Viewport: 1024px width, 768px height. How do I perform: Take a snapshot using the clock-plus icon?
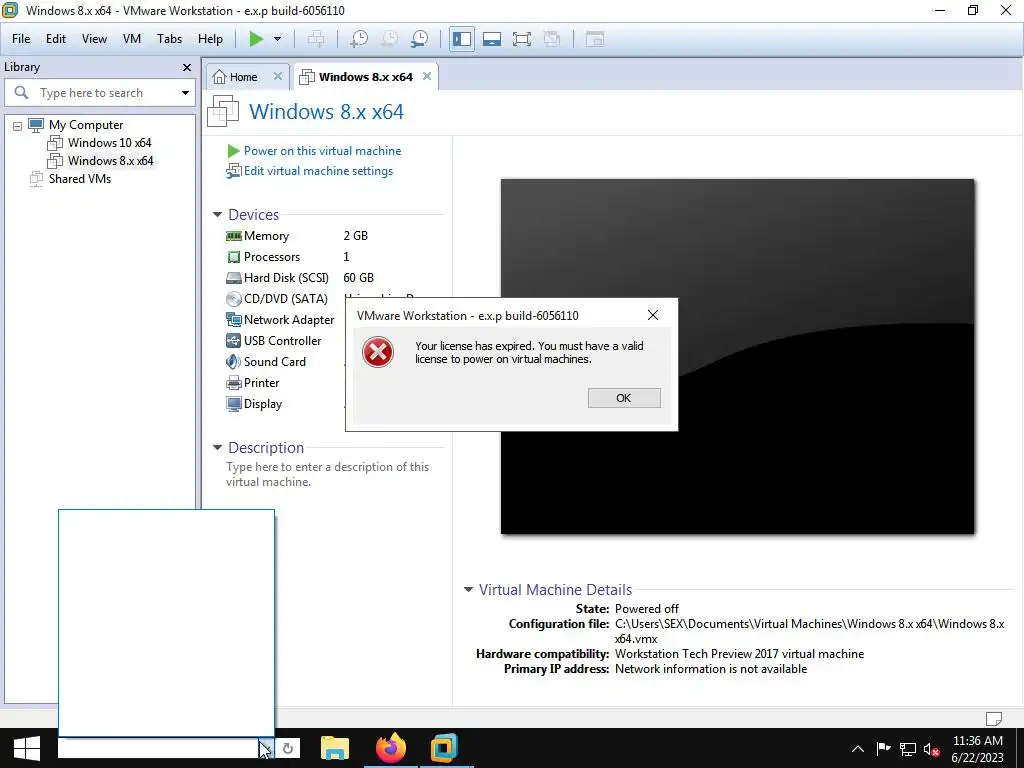(359, 39)
